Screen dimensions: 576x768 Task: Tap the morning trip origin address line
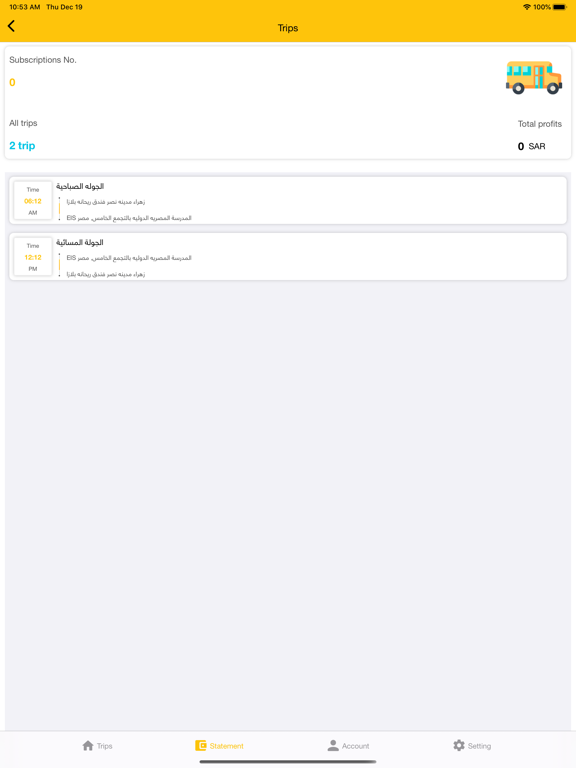click(106, 202)
